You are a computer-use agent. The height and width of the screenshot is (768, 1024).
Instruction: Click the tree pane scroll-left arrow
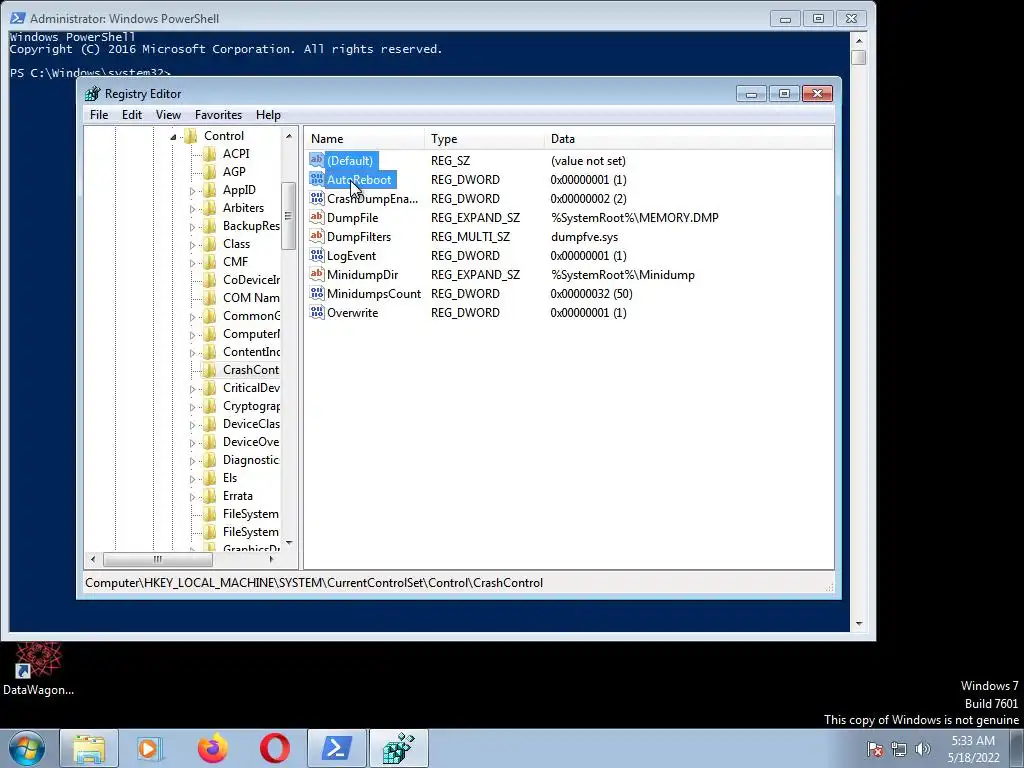point(93,559)
